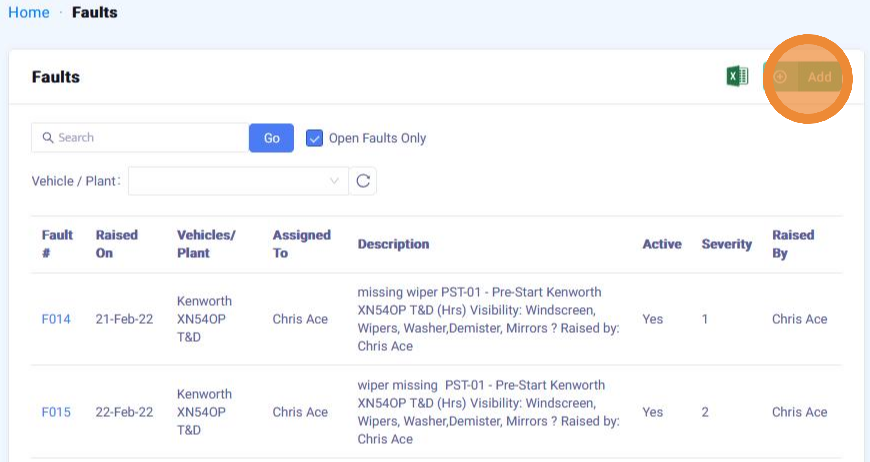Viewport: 870px width, 462px height.
Task: Click the magnifier icon in the search box
Action: [x=47, y=138]
